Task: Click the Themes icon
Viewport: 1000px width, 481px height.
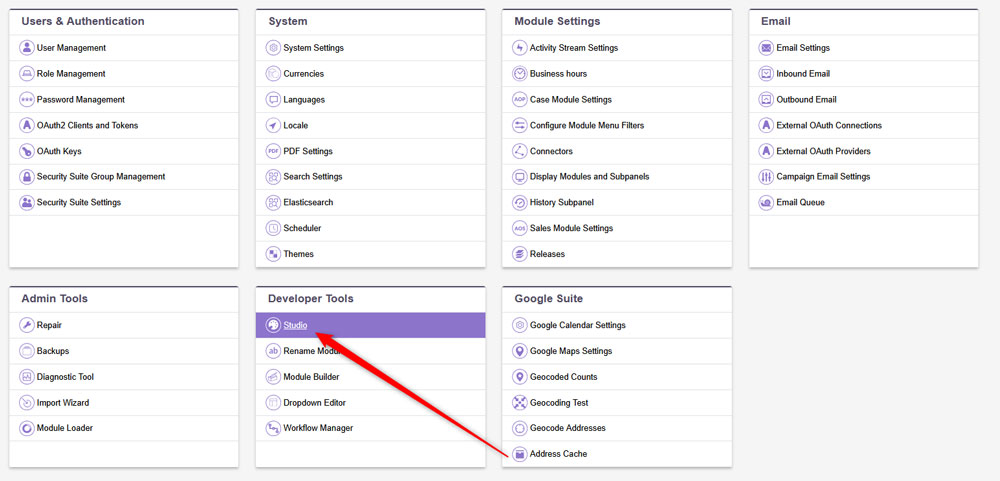Action: 273,254
